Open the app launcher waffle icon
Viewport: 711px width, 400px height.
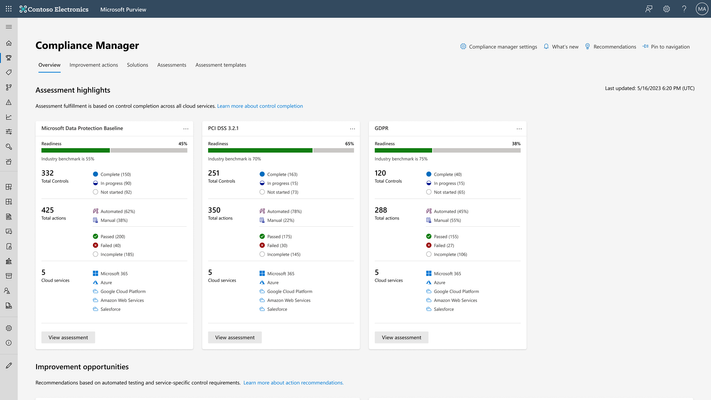click(x=9, y=9)
